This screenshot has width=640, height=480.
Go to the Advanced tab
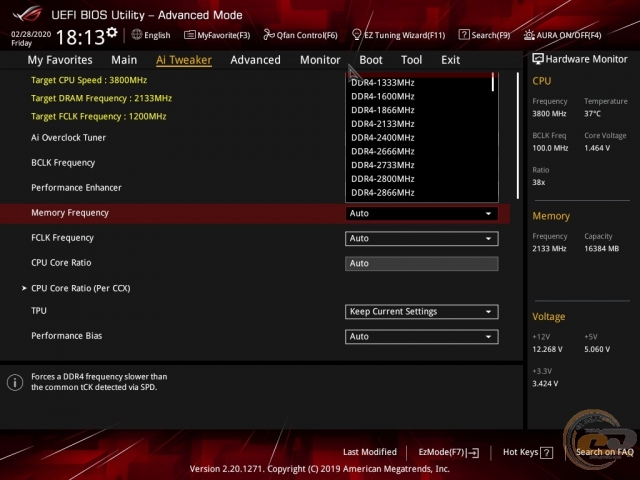click(256, 60)
